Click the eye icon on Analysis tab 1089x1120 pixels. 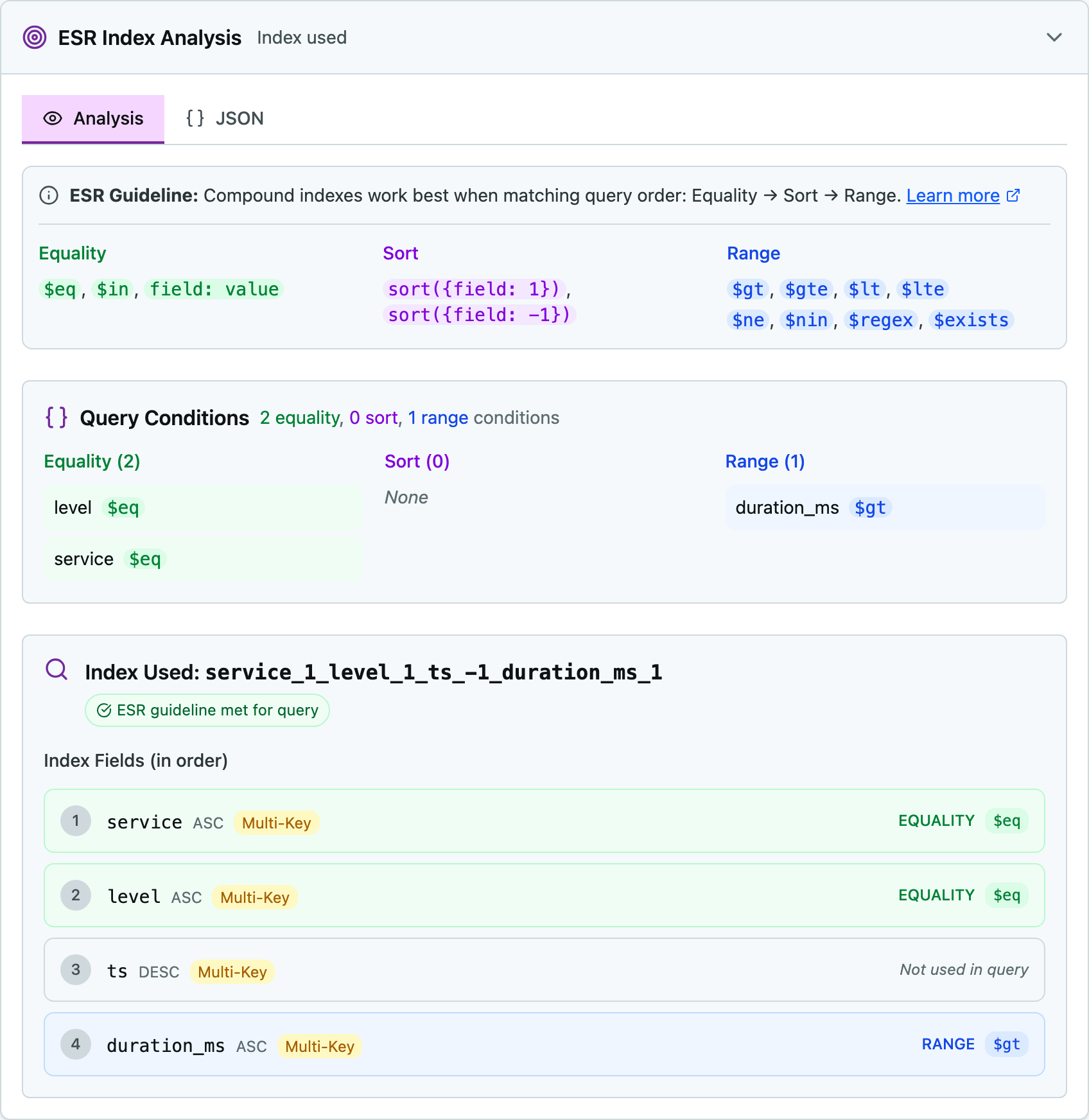[x=53, y=119]
